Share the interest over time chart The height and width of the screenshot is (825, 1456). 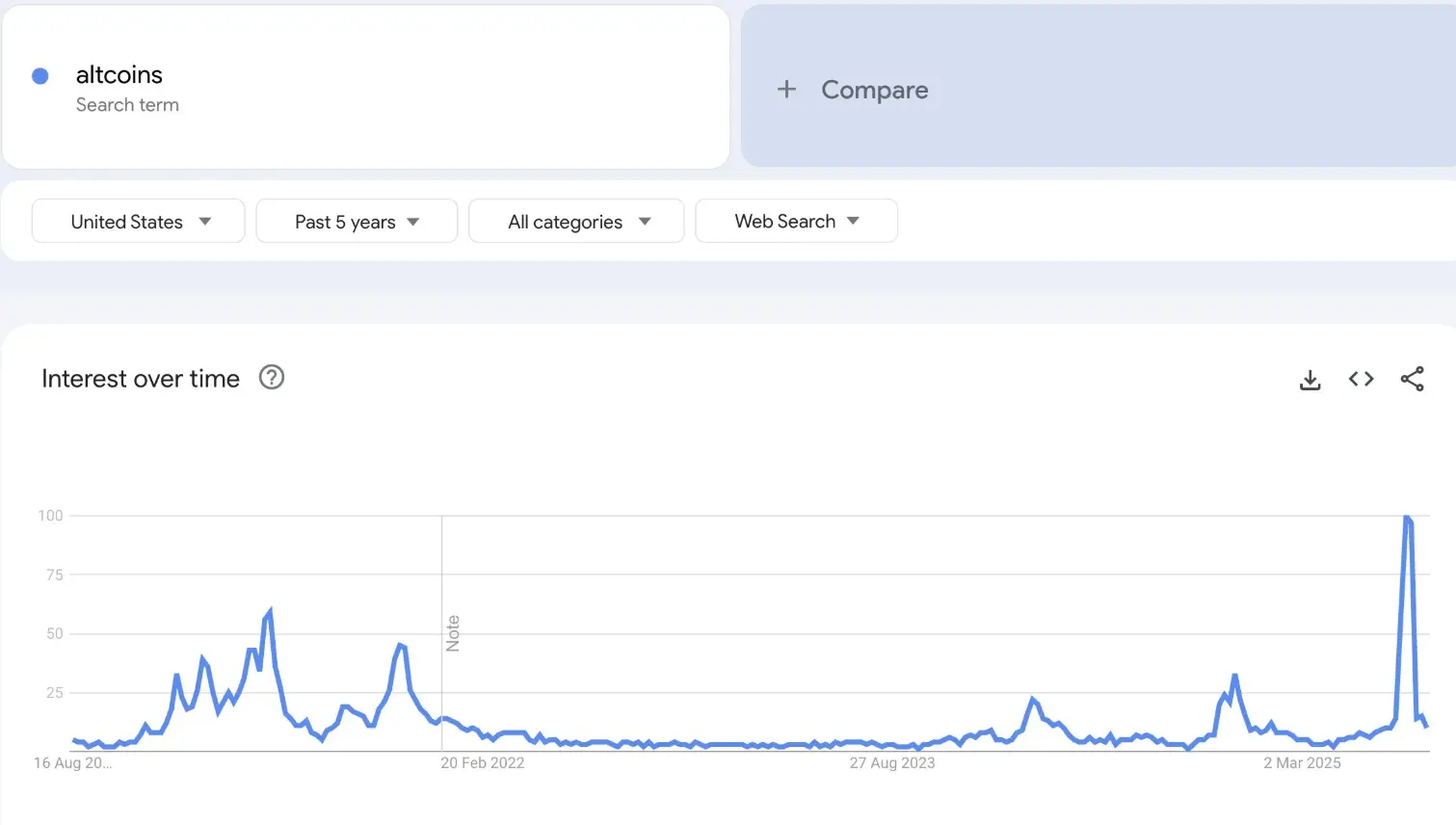pos(1412,379)
